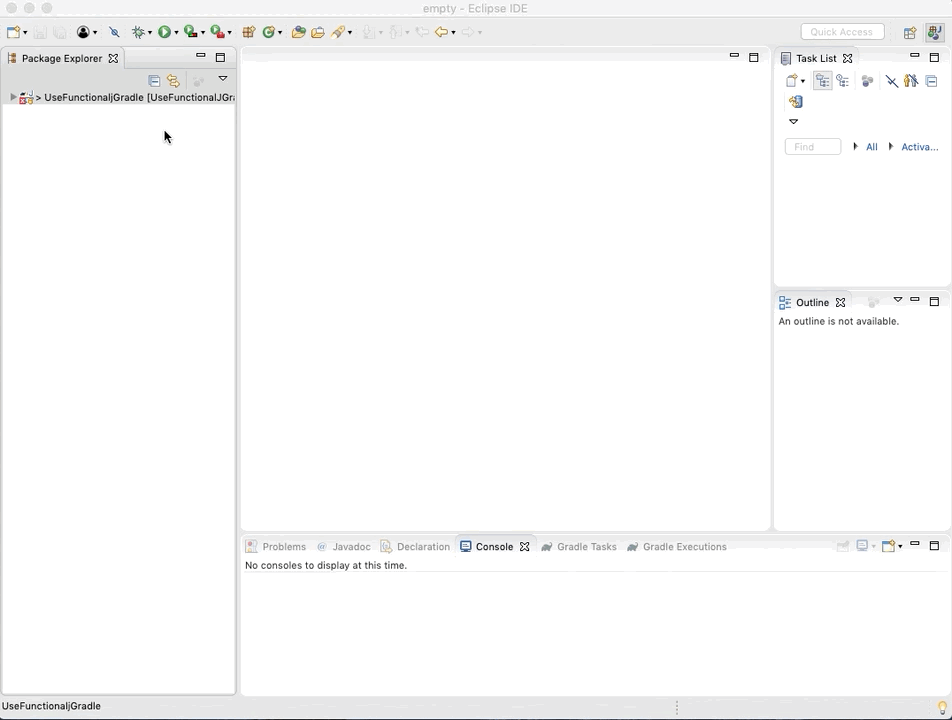Toggle Skip All Breakpoints
The image size is (952, 720).
coord(114,32)
